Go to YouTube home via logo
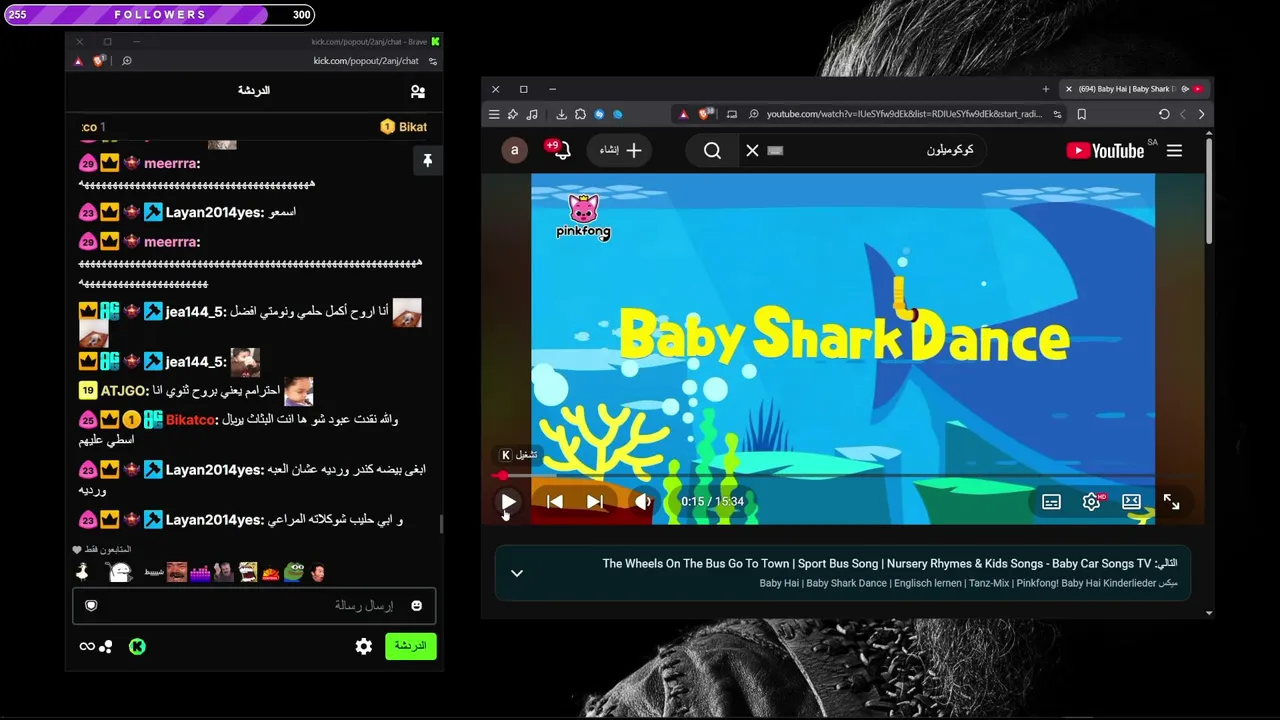 pyautogui.click(x=1105, y=151)
